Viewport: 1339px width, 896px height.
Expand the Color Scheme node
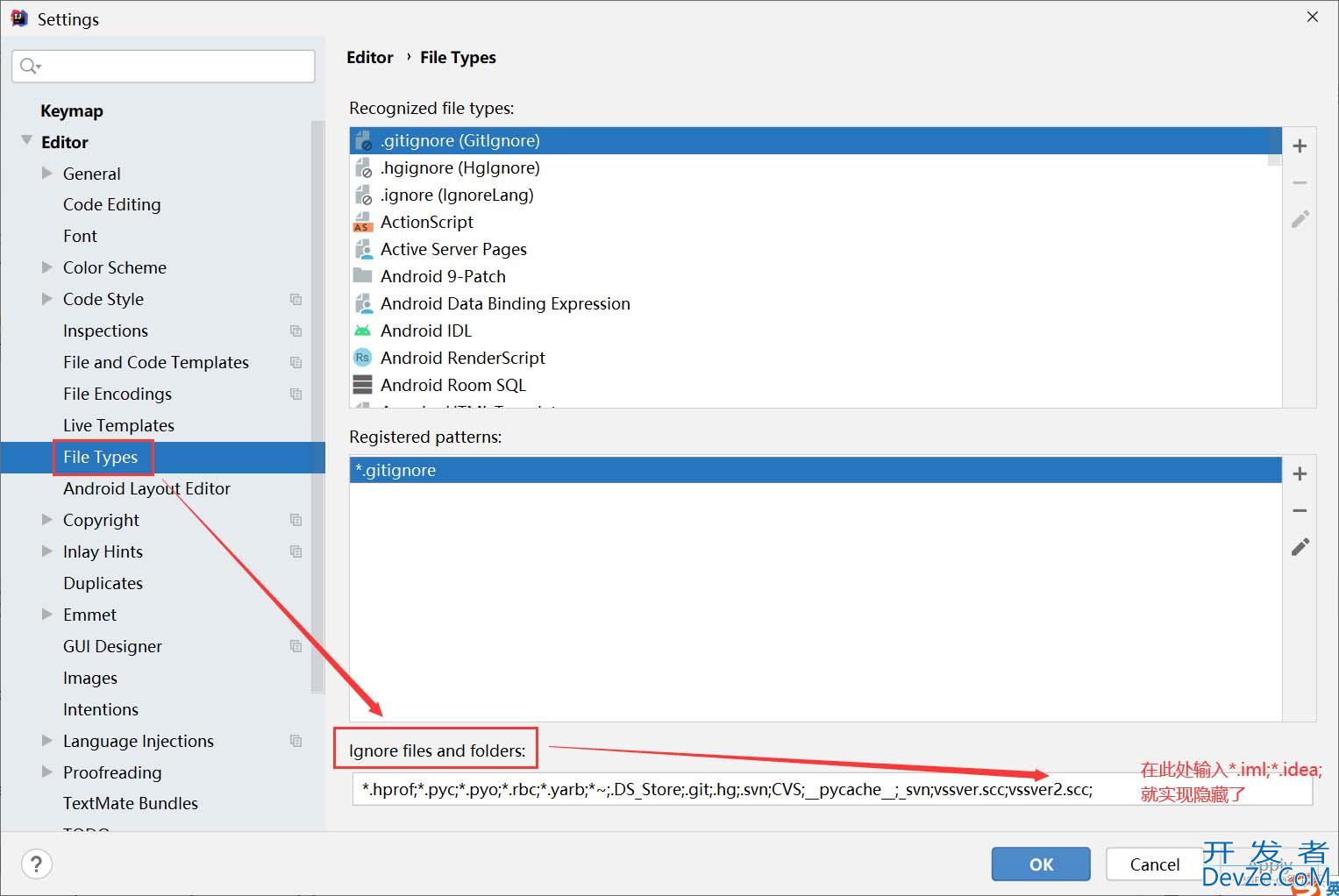tap(47, 267)
